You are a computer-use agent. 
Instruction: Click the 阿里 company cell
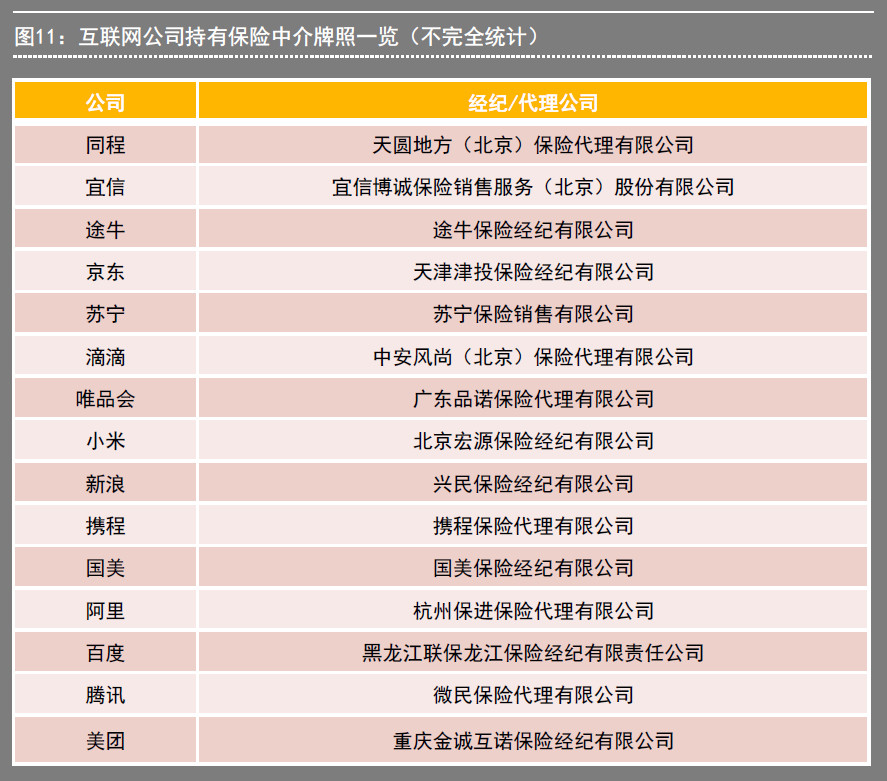click(x=105, y=610)
